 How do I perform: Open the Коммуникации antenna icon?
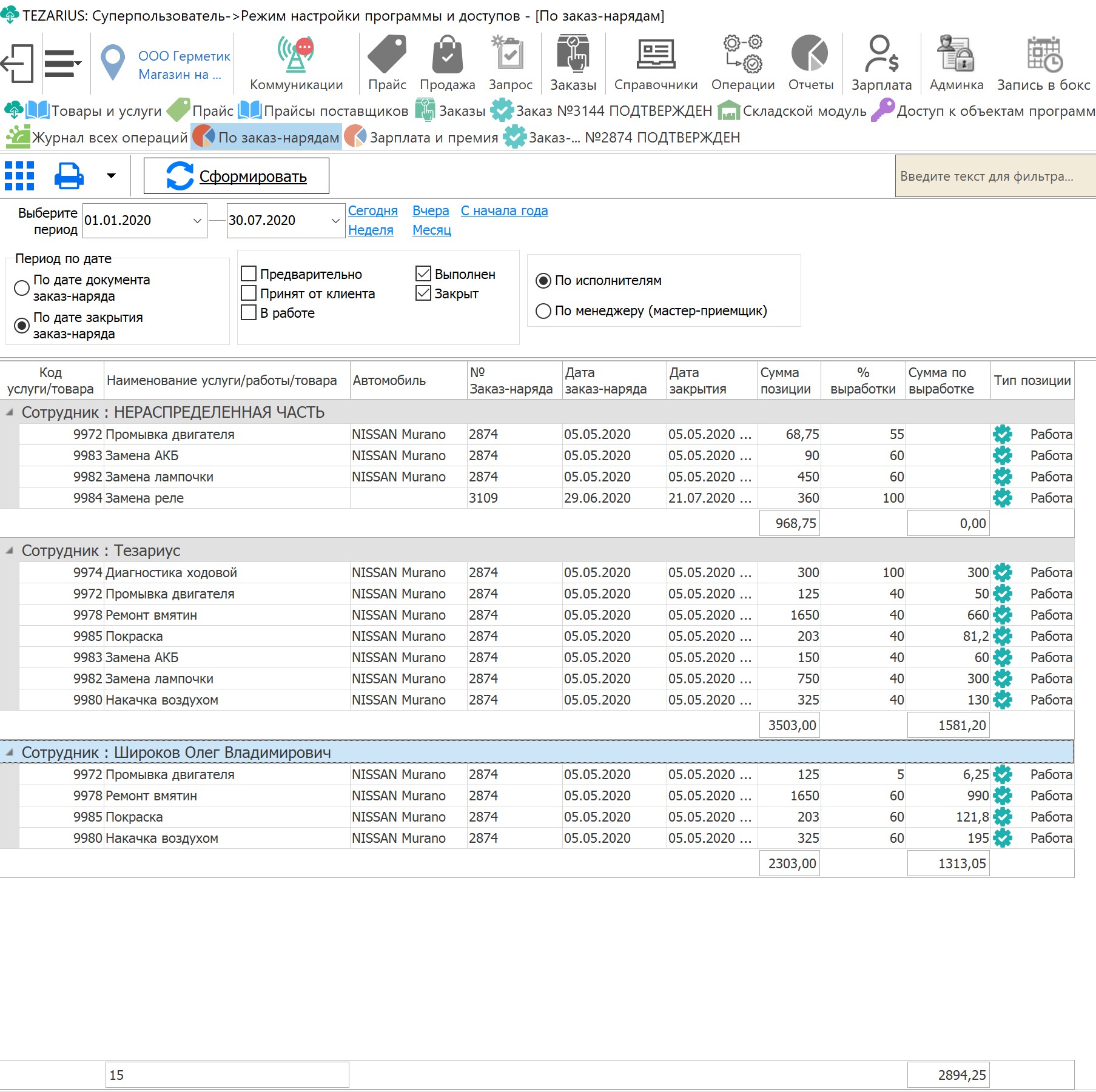coord(296,55)
